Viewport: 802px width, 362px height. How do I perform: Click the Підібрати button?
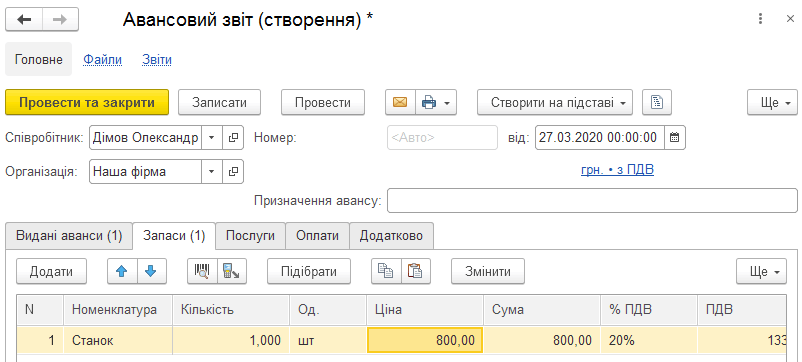tap(309, 271)
